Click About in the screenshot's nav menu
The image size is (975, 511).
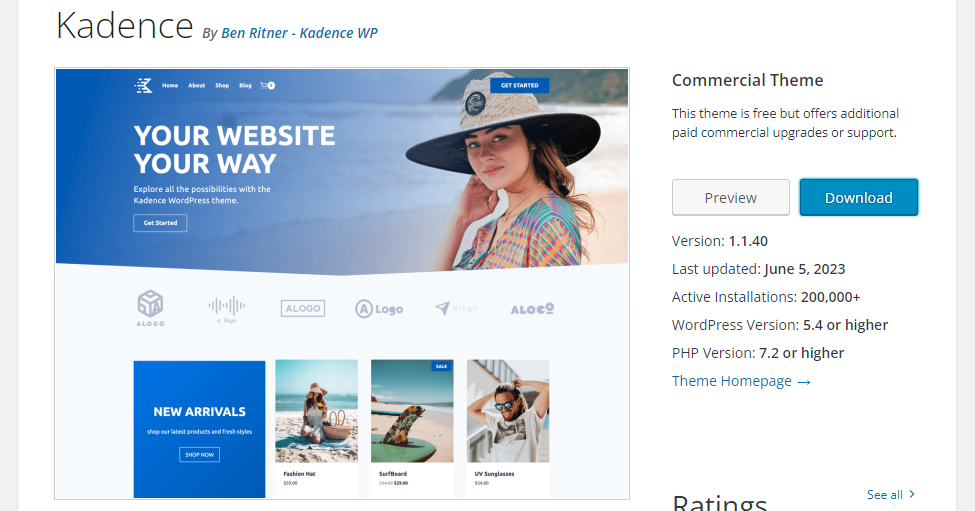point(196,86)
